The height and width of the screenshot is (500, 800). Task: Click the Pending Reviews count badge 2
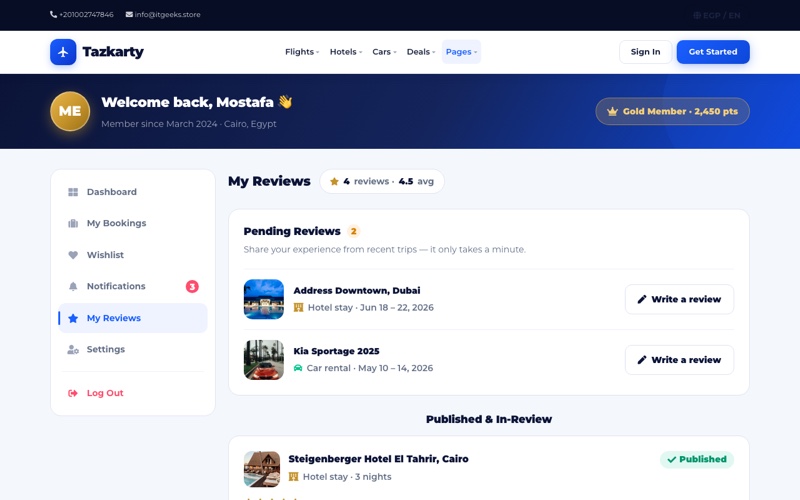[354, 232]
